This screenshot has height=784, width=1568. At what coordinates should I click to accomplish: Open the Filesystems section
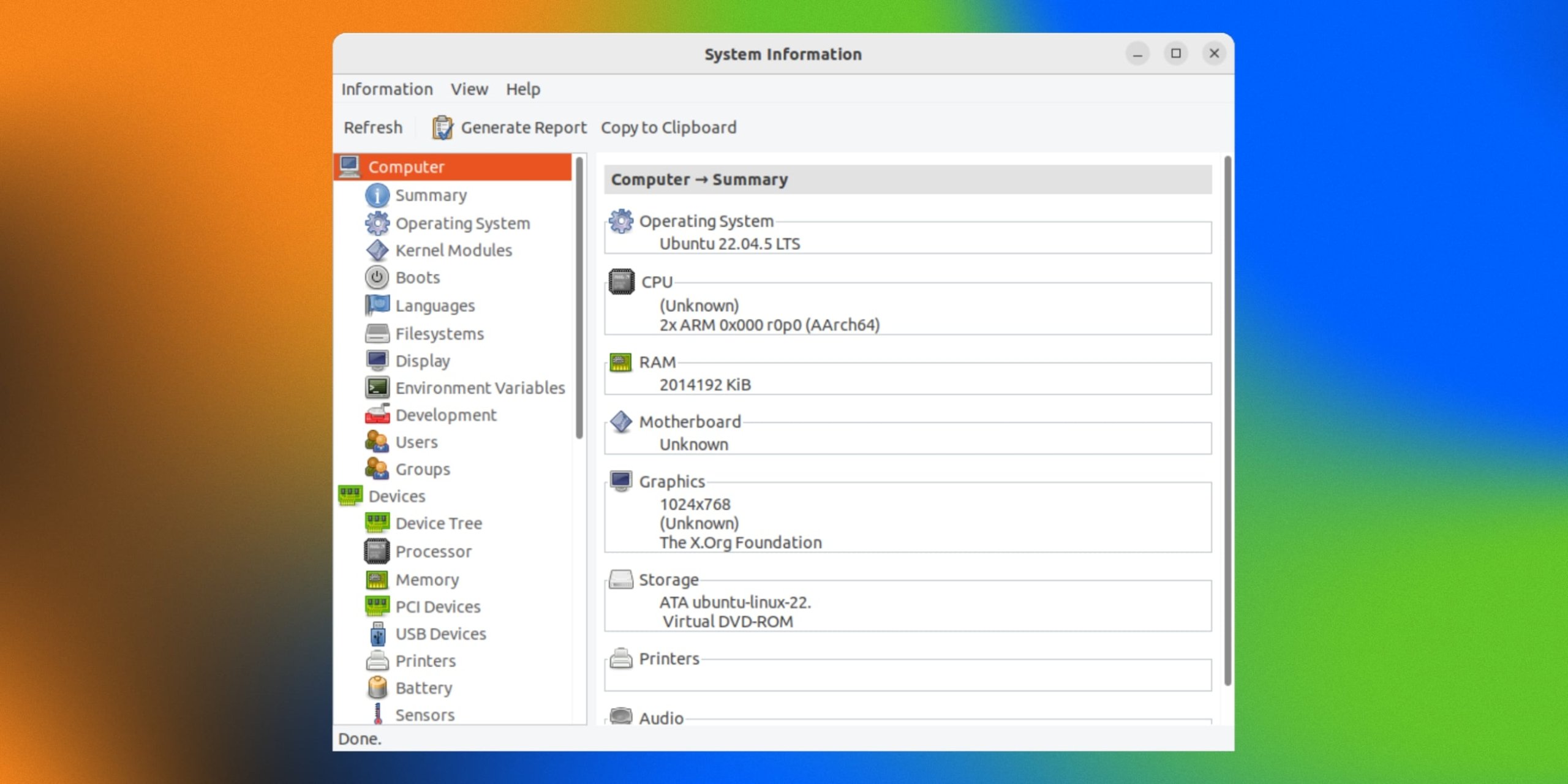coord(439,333)
